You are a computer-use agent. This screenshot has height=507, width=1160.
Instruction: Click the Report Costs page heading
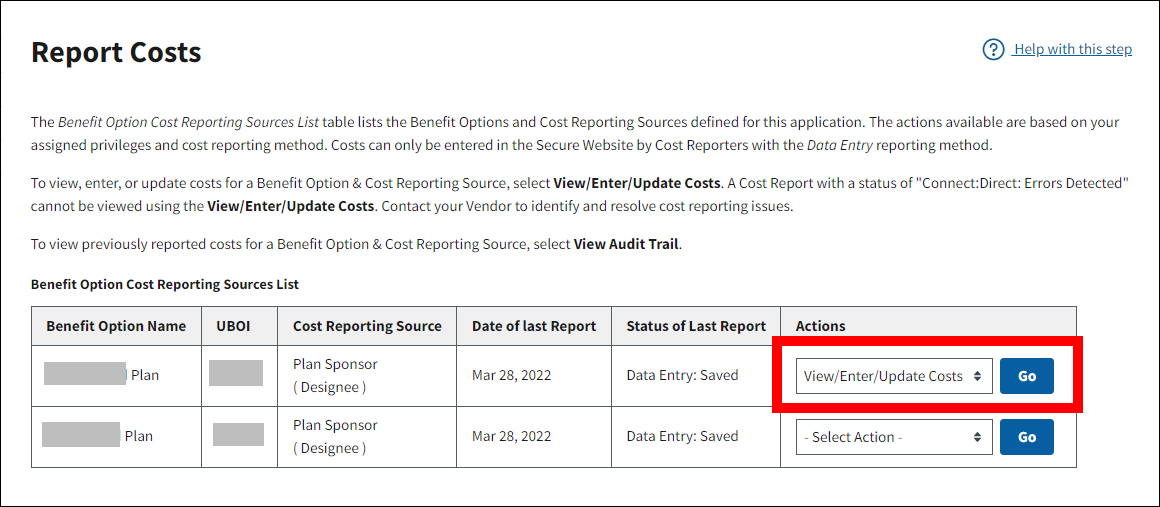click(x=116, y=52)
